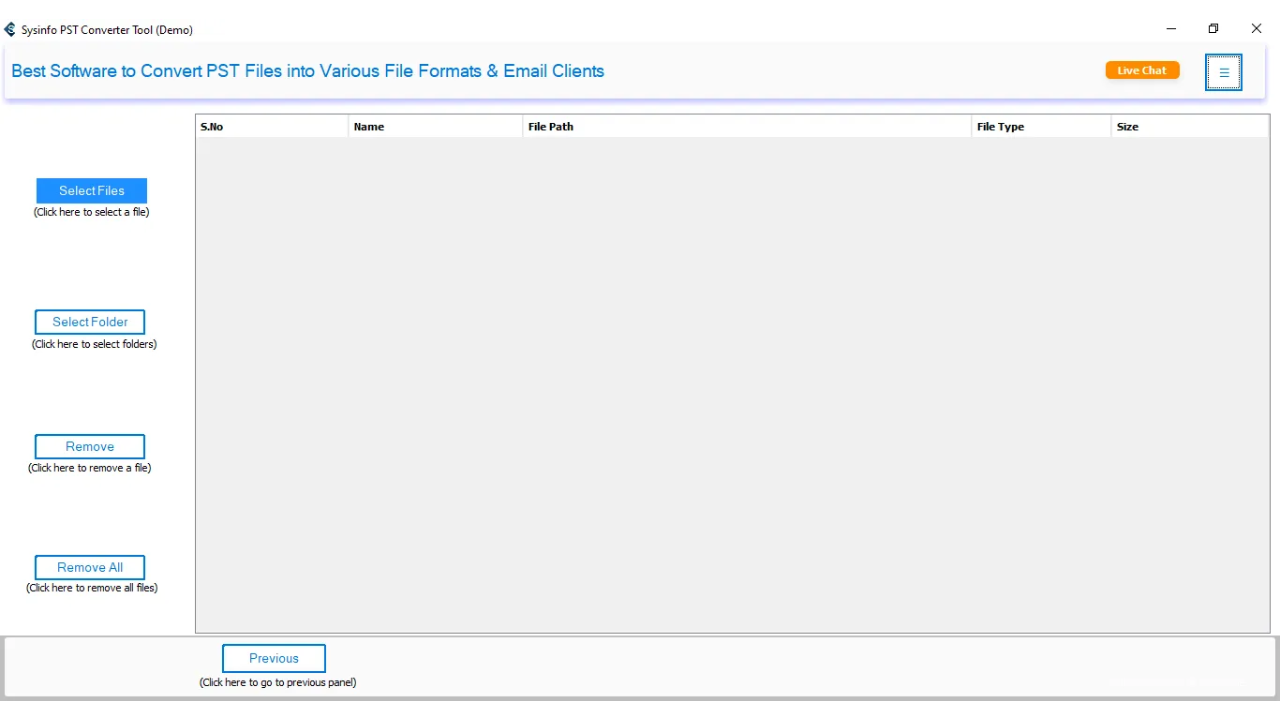1280x720 pixels.
Task: Click the Select Files button
Action: [x=92, y=191]
